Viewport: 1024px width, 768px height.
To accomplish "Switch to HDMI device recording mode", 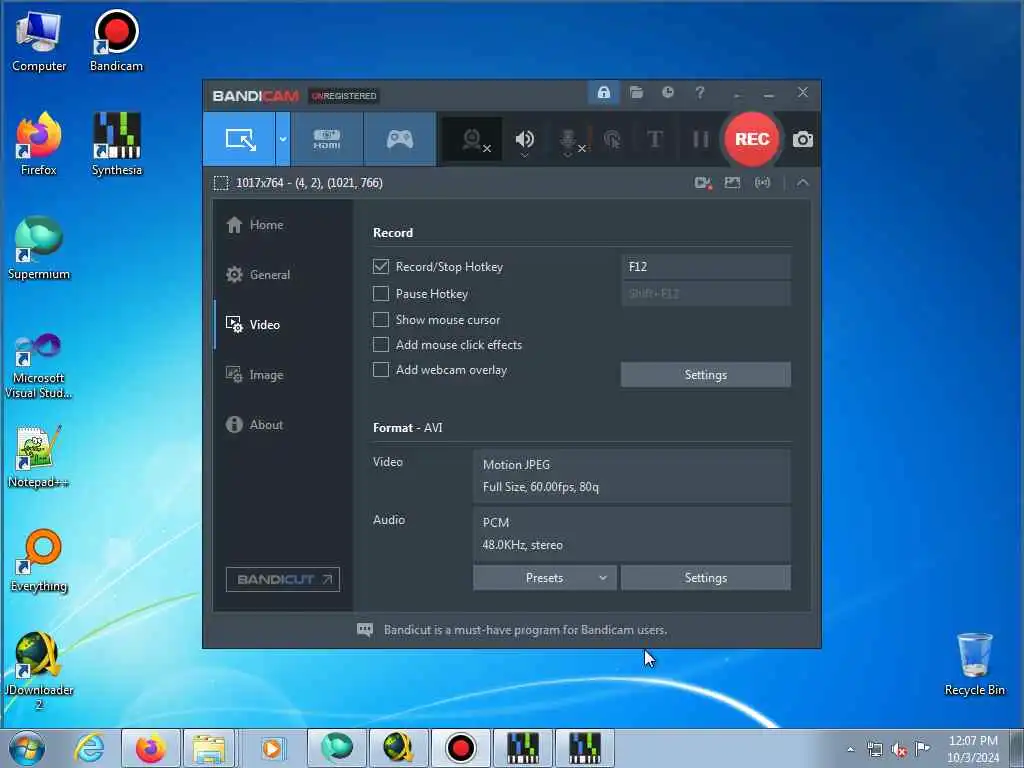I will coord(327,139).
